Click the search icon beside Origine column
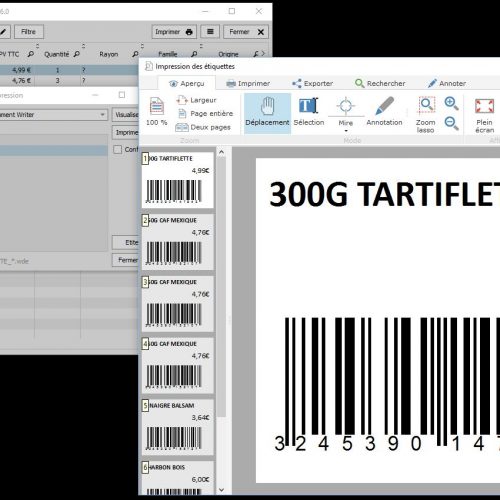Image resolution: width=500 pixels, height=500 pixels. pyautogui.click(x=256, y=54)
